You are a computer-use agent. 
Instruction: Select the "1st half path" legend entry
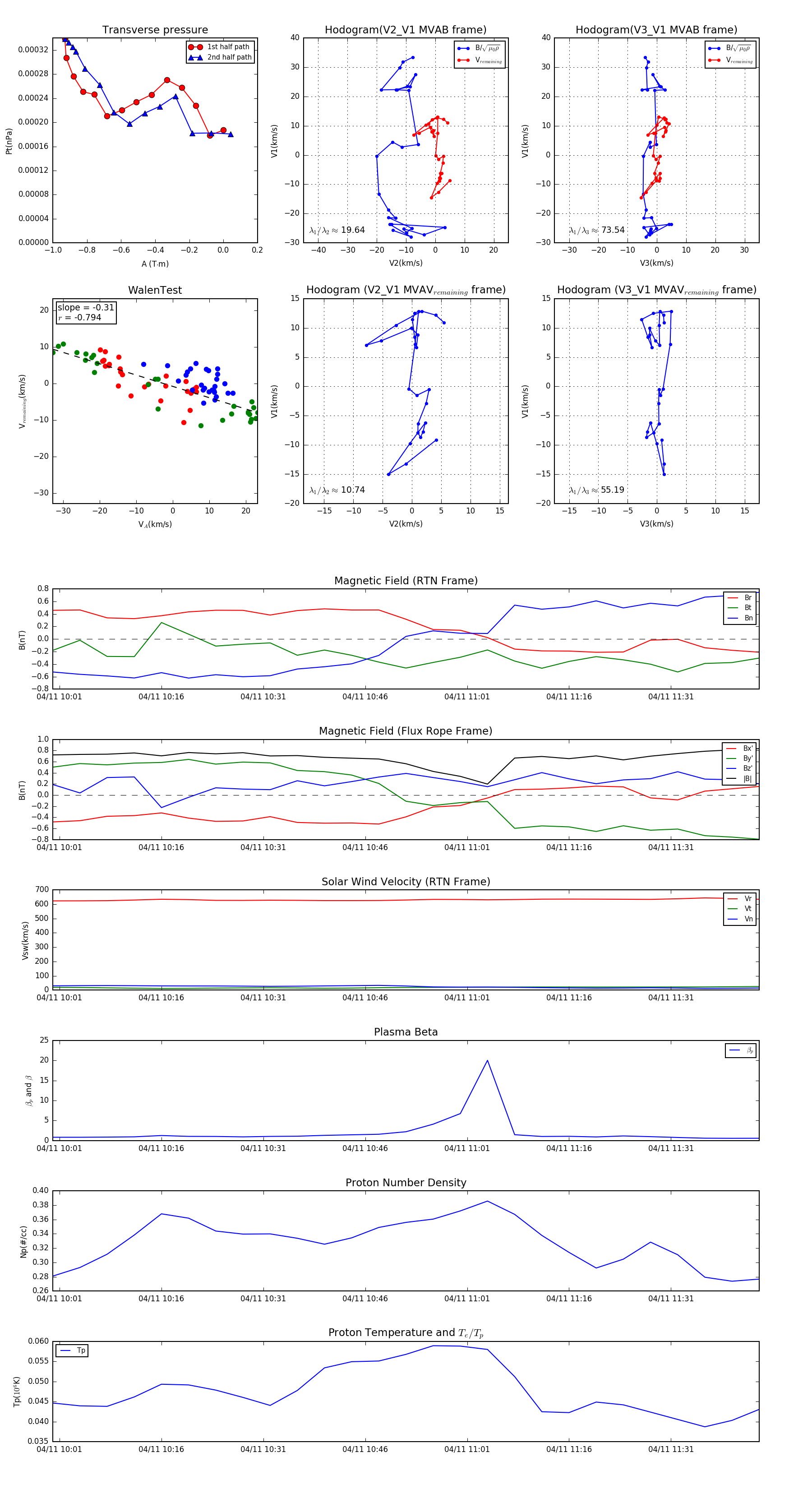220,47
